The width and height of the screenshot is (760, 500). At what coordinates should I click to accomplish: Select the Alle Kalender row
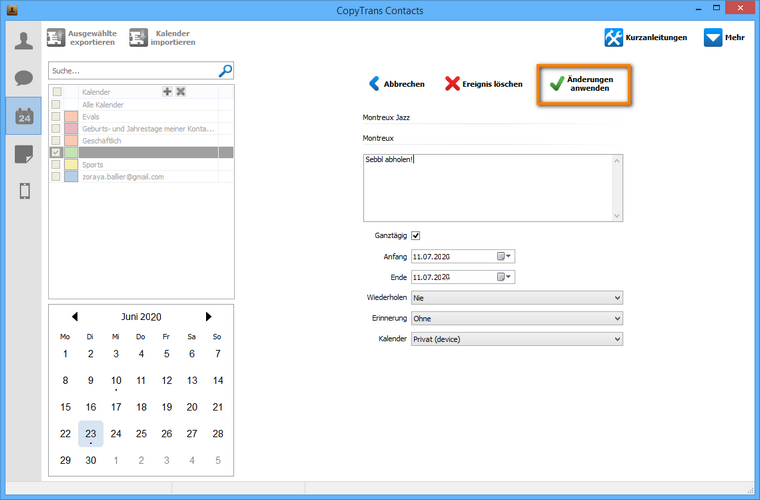(x=141, y=105)
